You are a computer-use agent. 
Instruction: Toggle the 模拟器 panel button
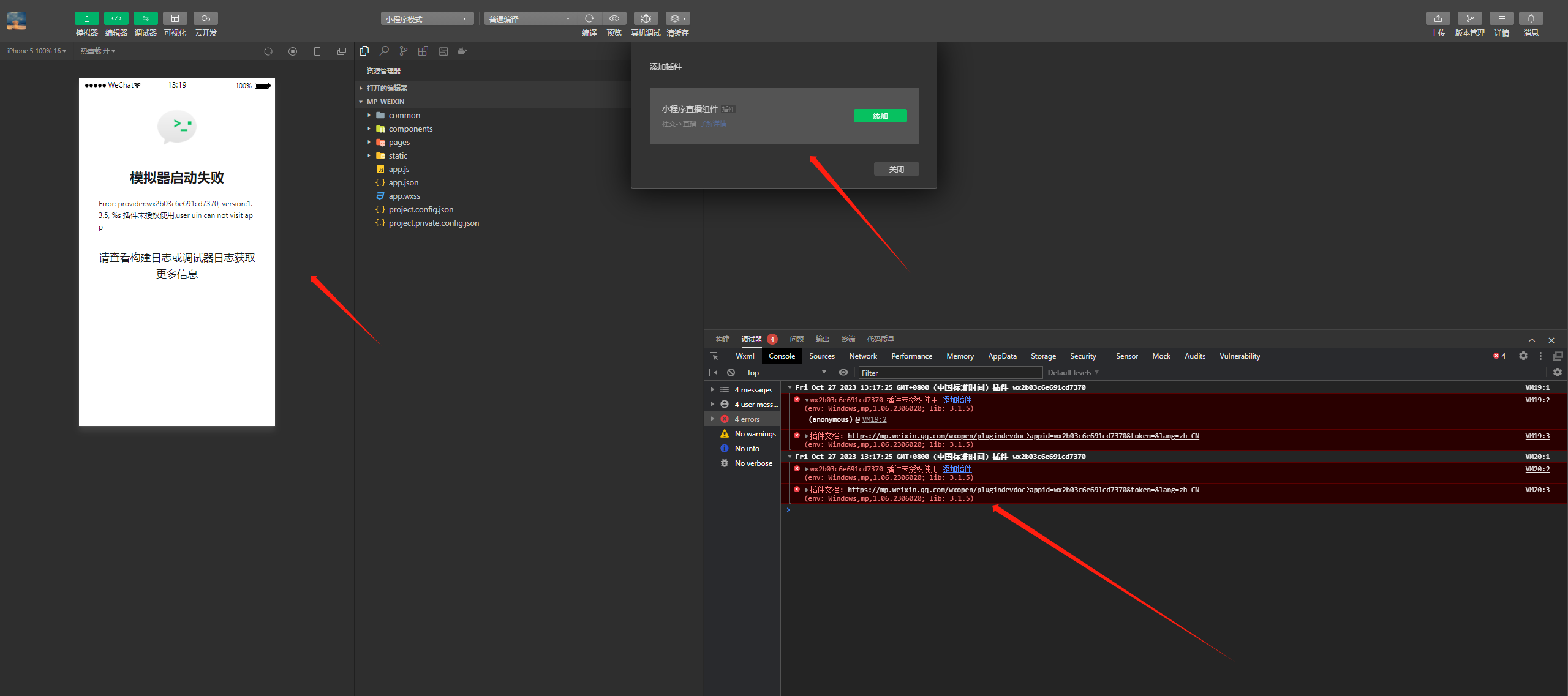(86, 18)
